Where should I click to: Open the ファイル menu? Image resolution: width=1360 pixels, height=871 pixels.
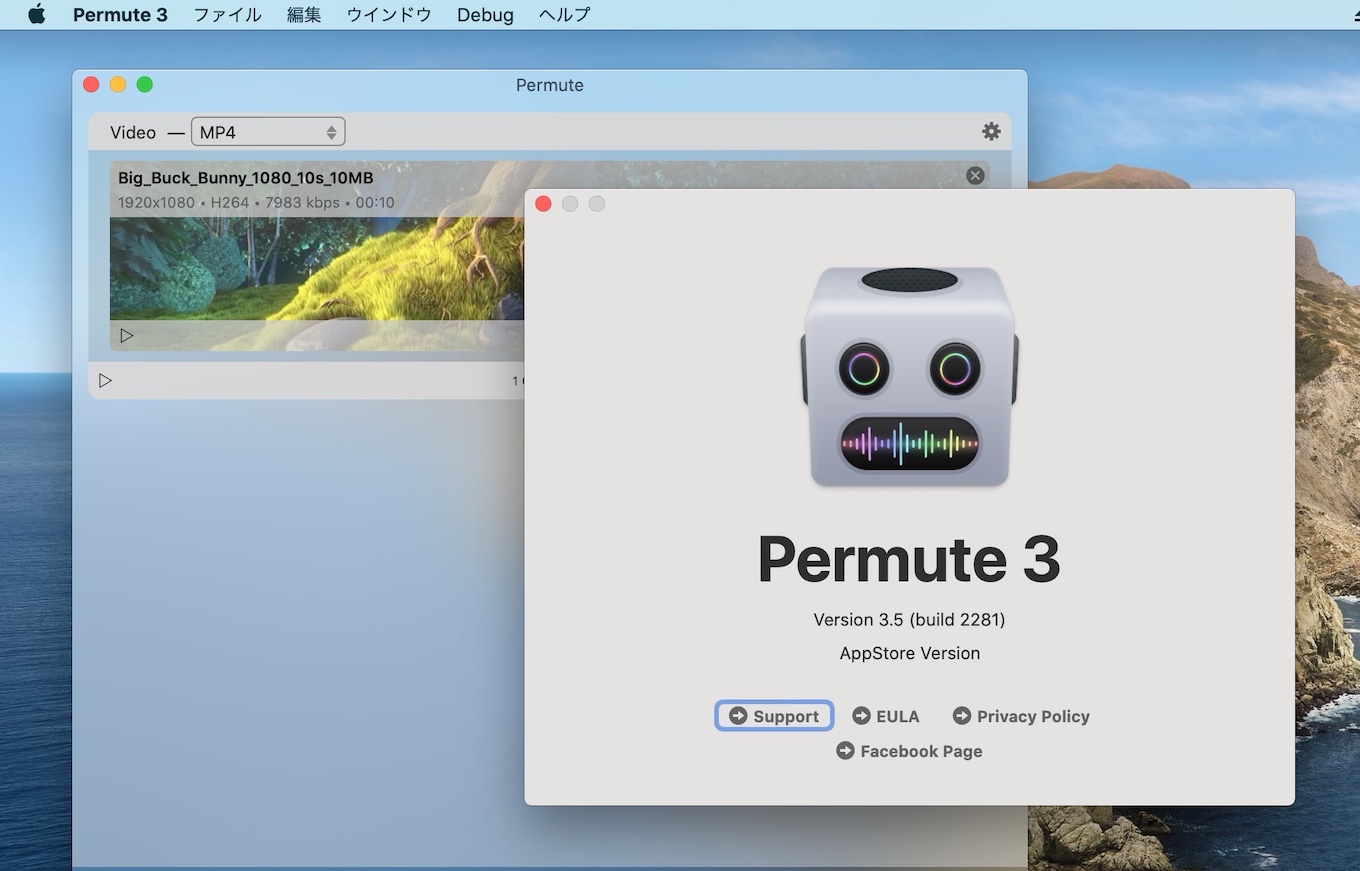click(x=227, y=15)
